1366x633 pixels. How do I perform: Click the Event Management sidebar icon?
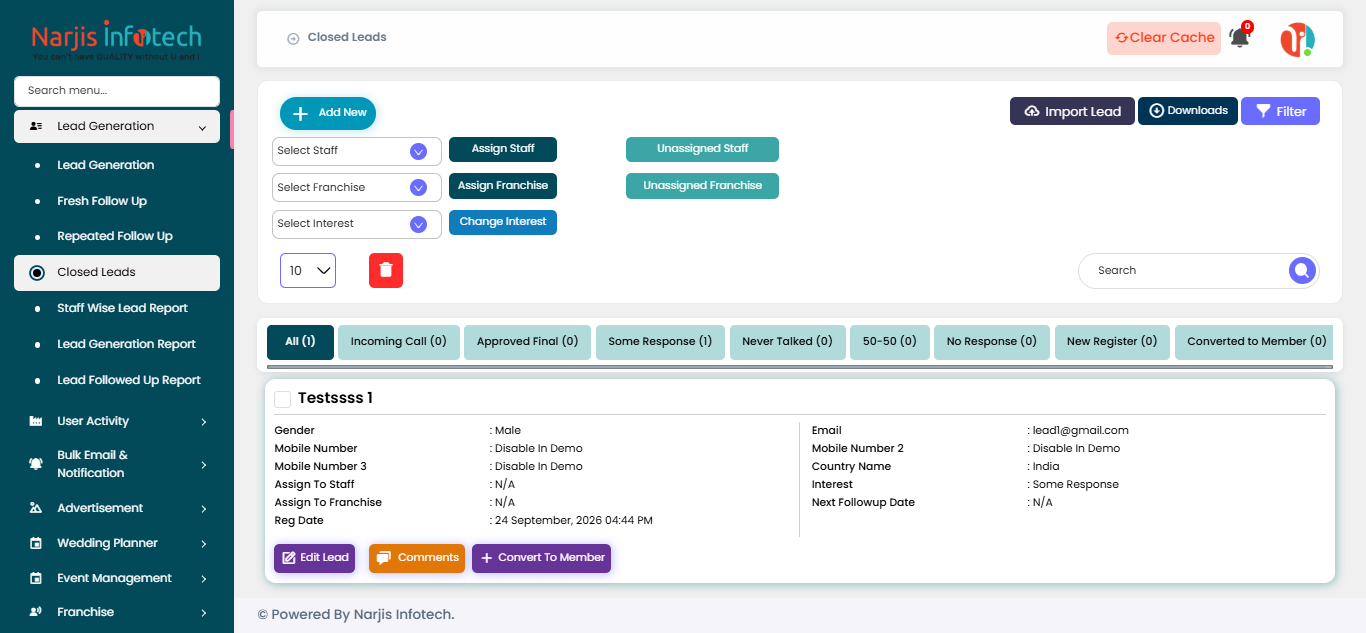click(x=36, y=578)
